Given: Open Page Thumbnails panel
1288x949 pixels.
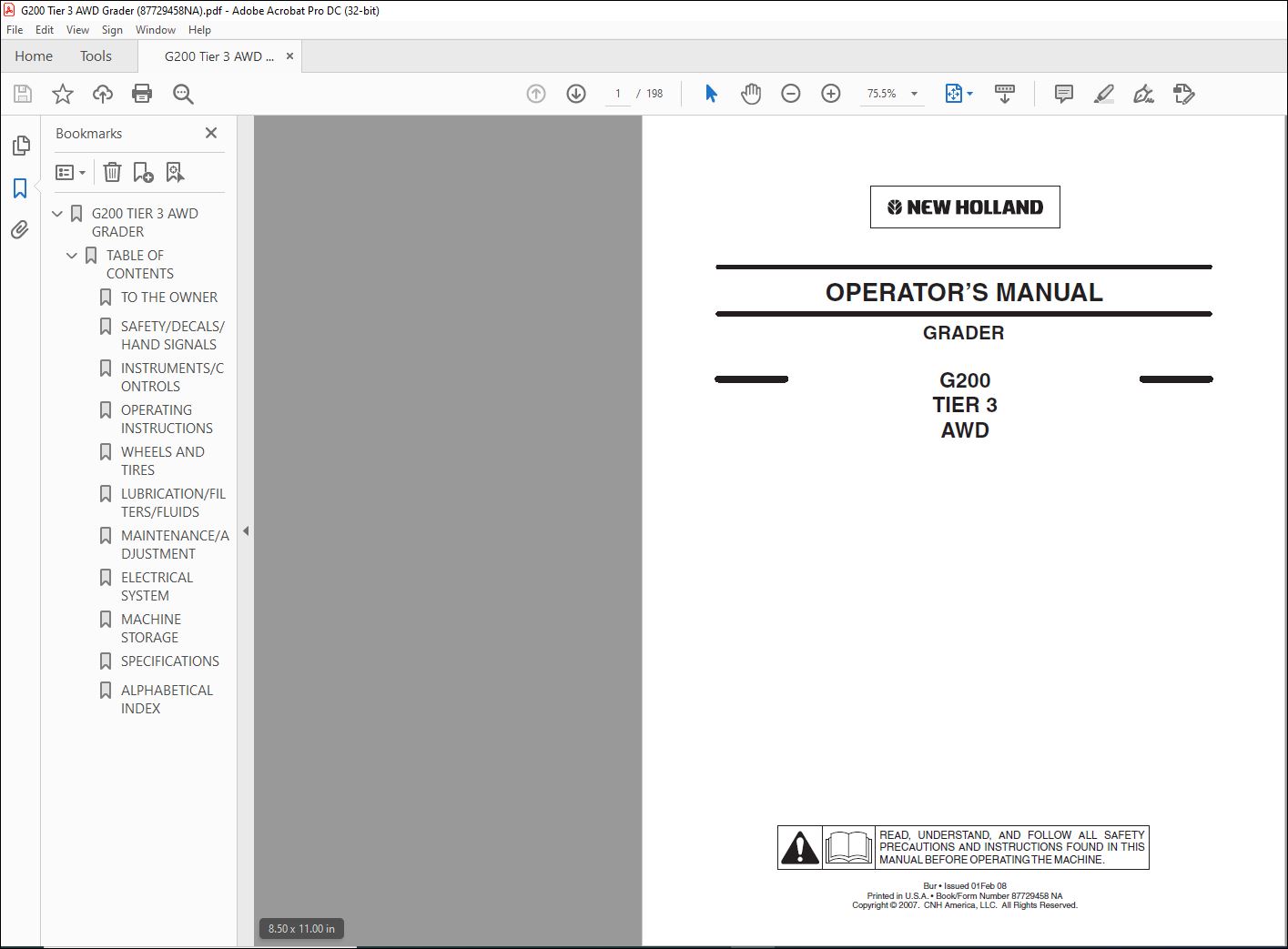Looking at the screenshot, I should (x=21, y=146).
